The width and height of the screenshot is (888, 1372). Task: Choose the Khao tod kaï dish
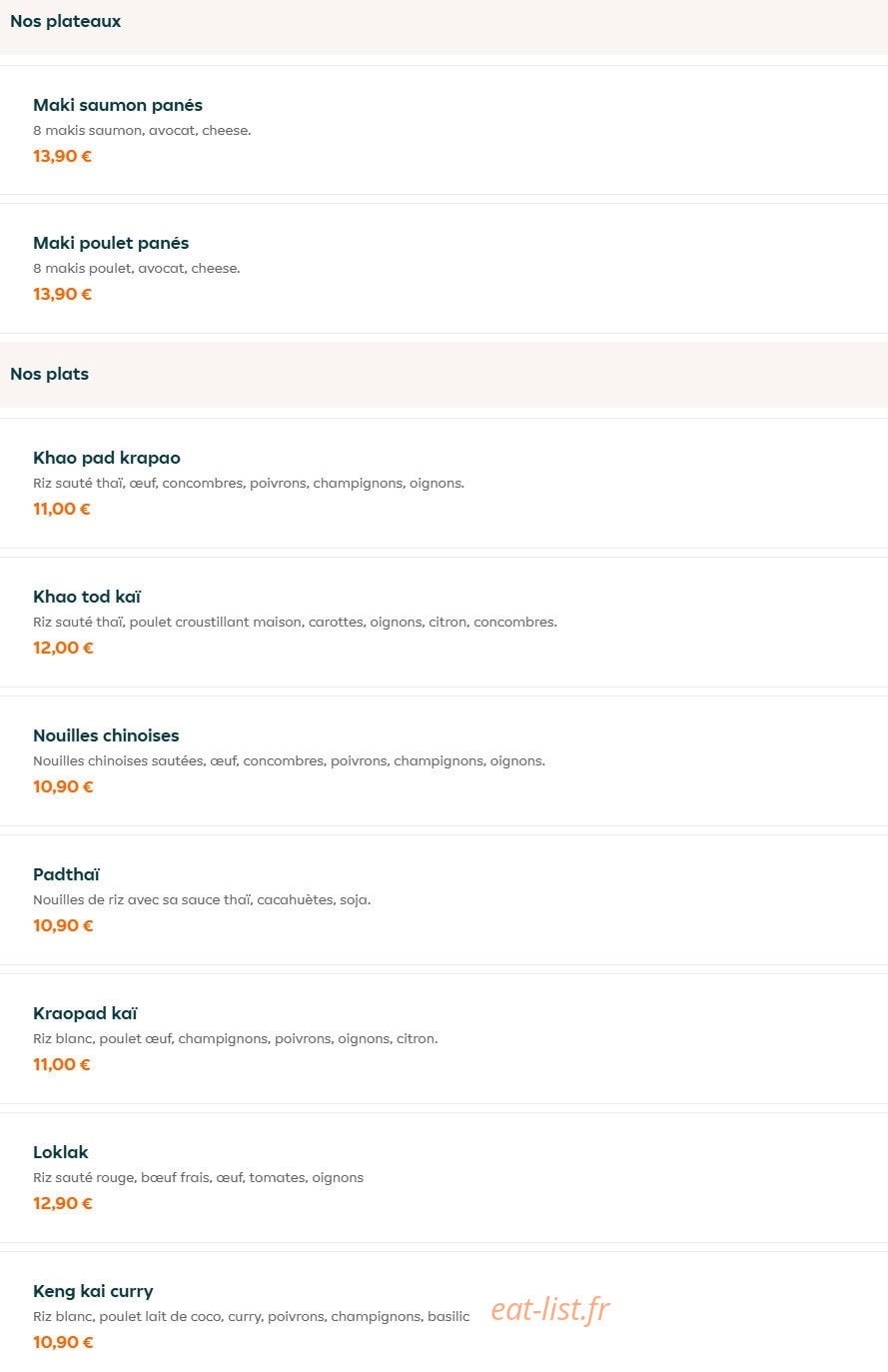coord(444,622)
